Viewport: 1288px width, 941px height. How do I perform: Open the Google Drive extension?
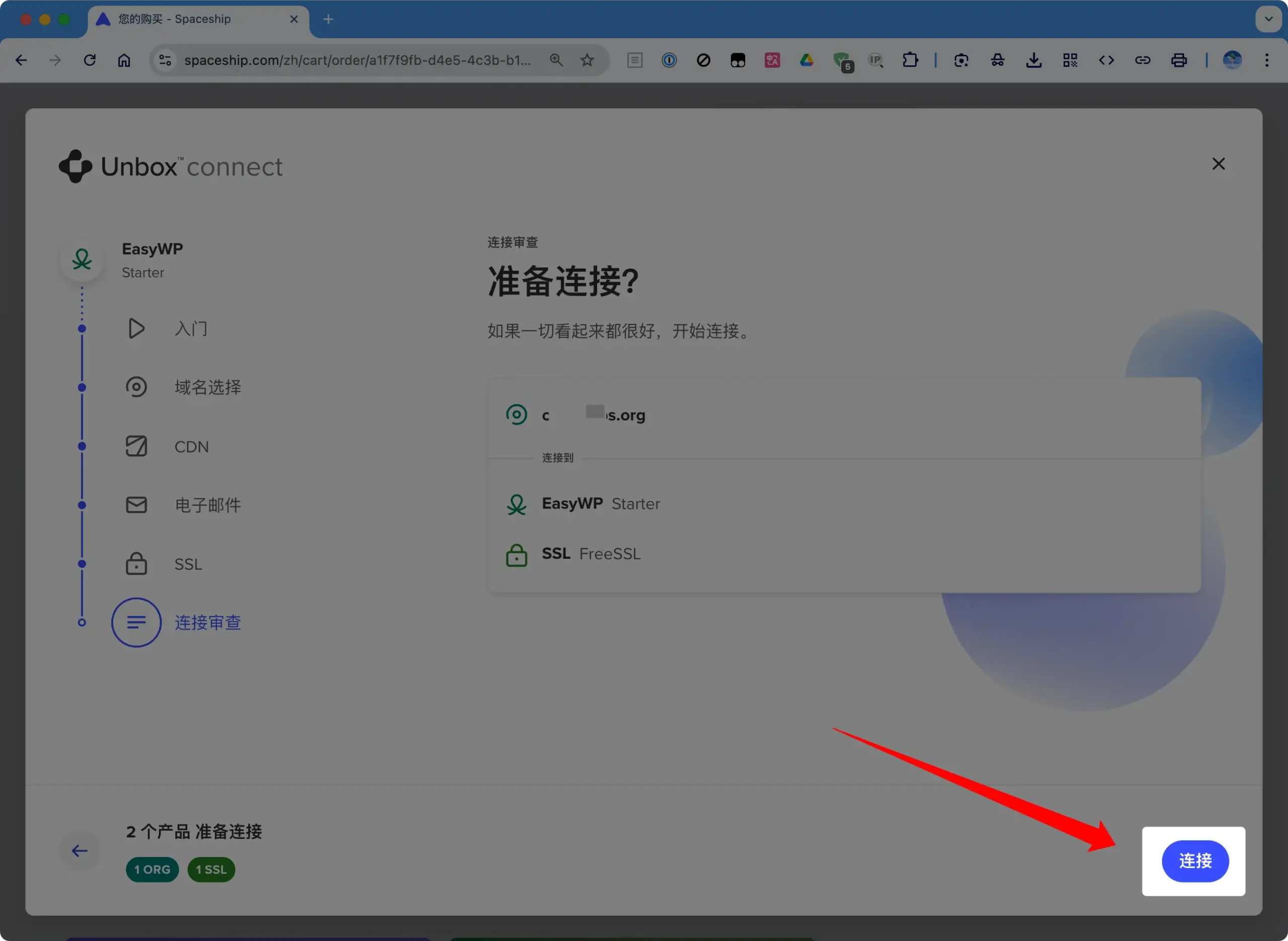807,60
